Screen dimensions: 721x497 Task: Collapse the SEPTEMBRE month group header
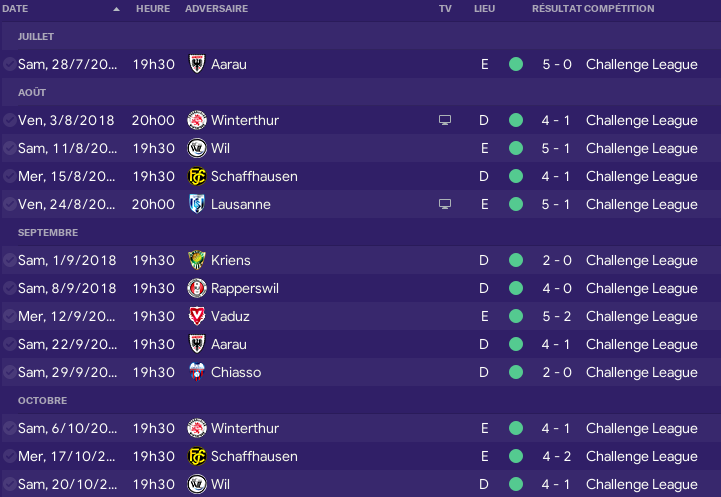360,233
